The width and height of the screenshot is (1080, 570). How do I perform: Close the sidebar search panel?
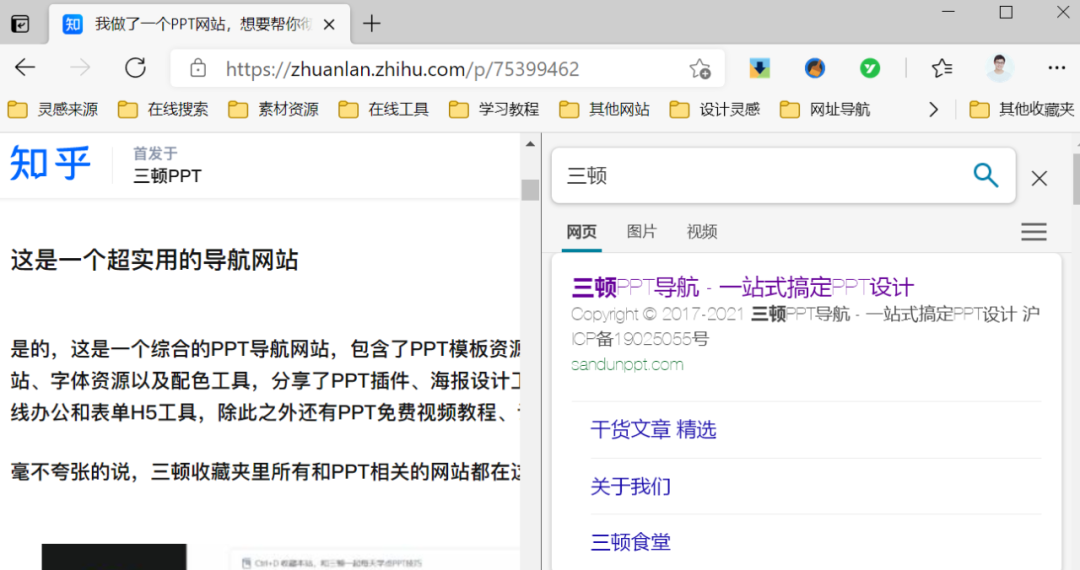pyautogui.click(x=1039, y=178)
